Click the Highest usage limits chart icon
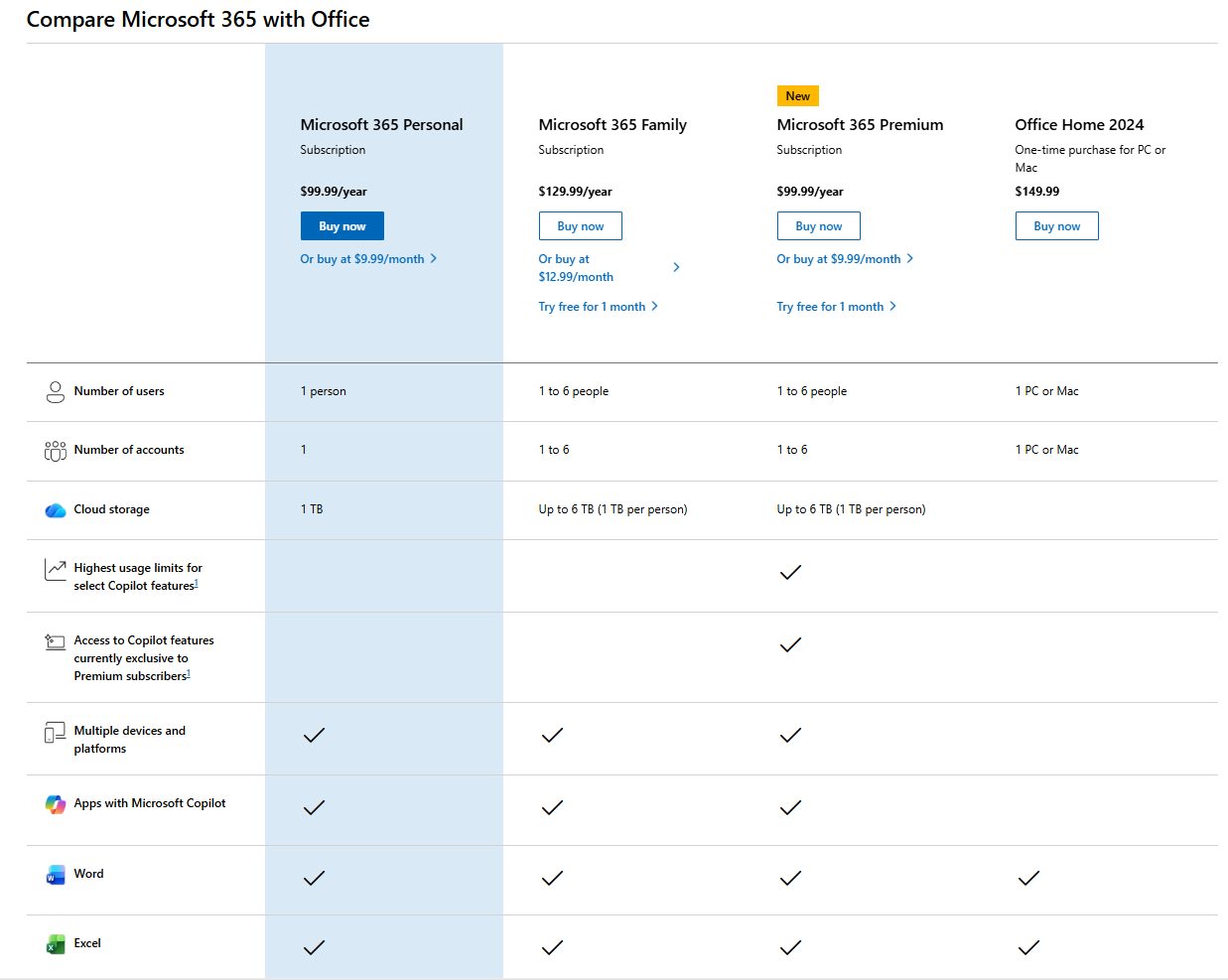This screenshot has height=980, width=1228. pos(56,569)
